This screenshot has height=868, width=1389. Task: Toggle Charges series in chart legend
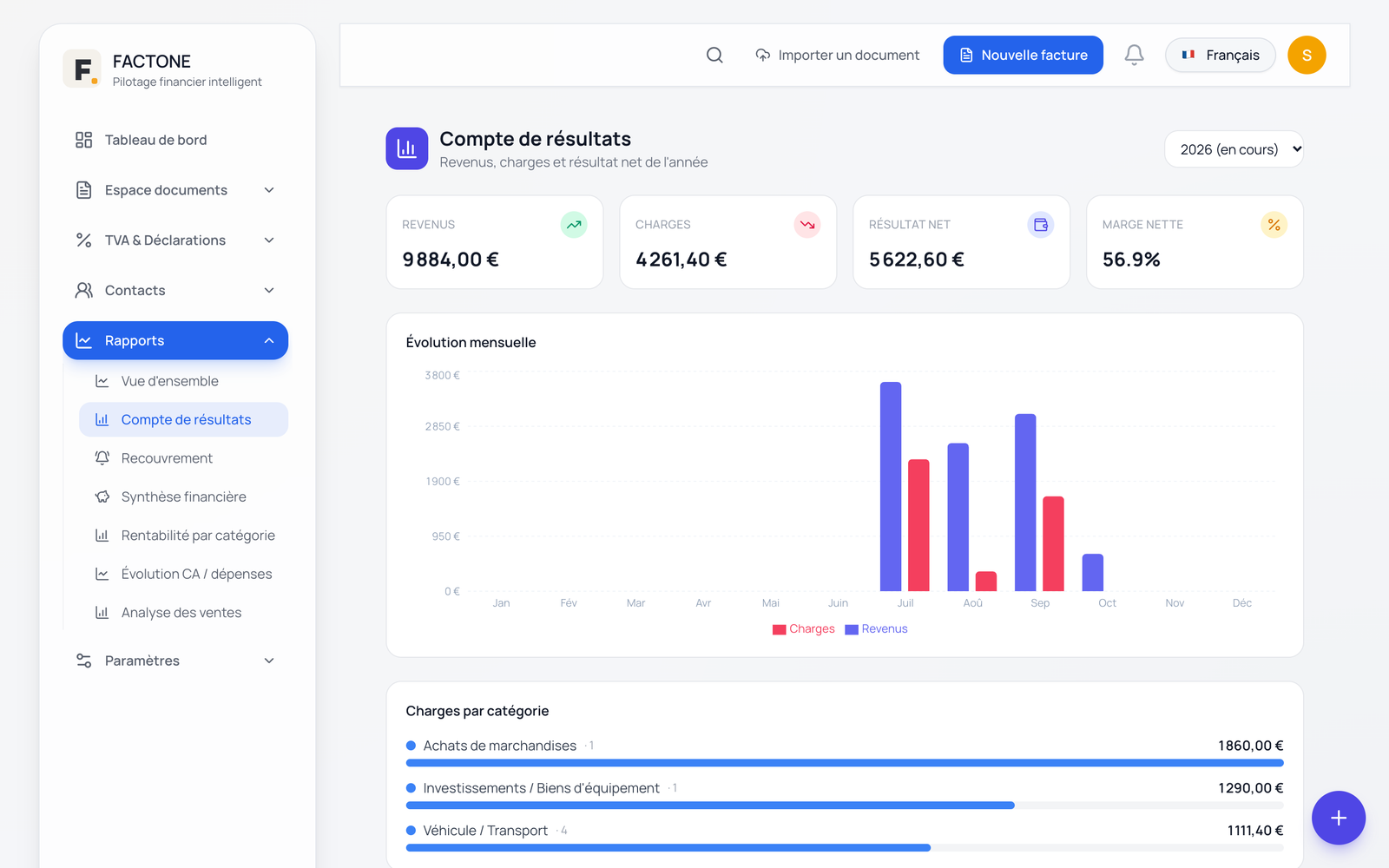coord(803,629)
